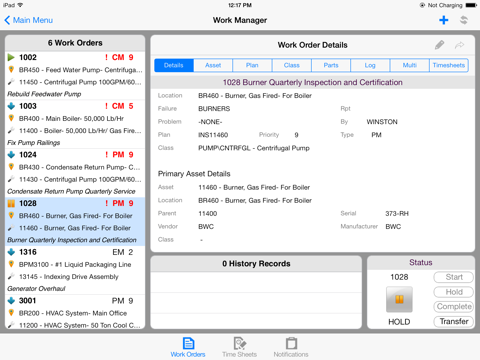Tap the Start status button
The width and height of the screenshot is (480, 360).
click(454, 277)
